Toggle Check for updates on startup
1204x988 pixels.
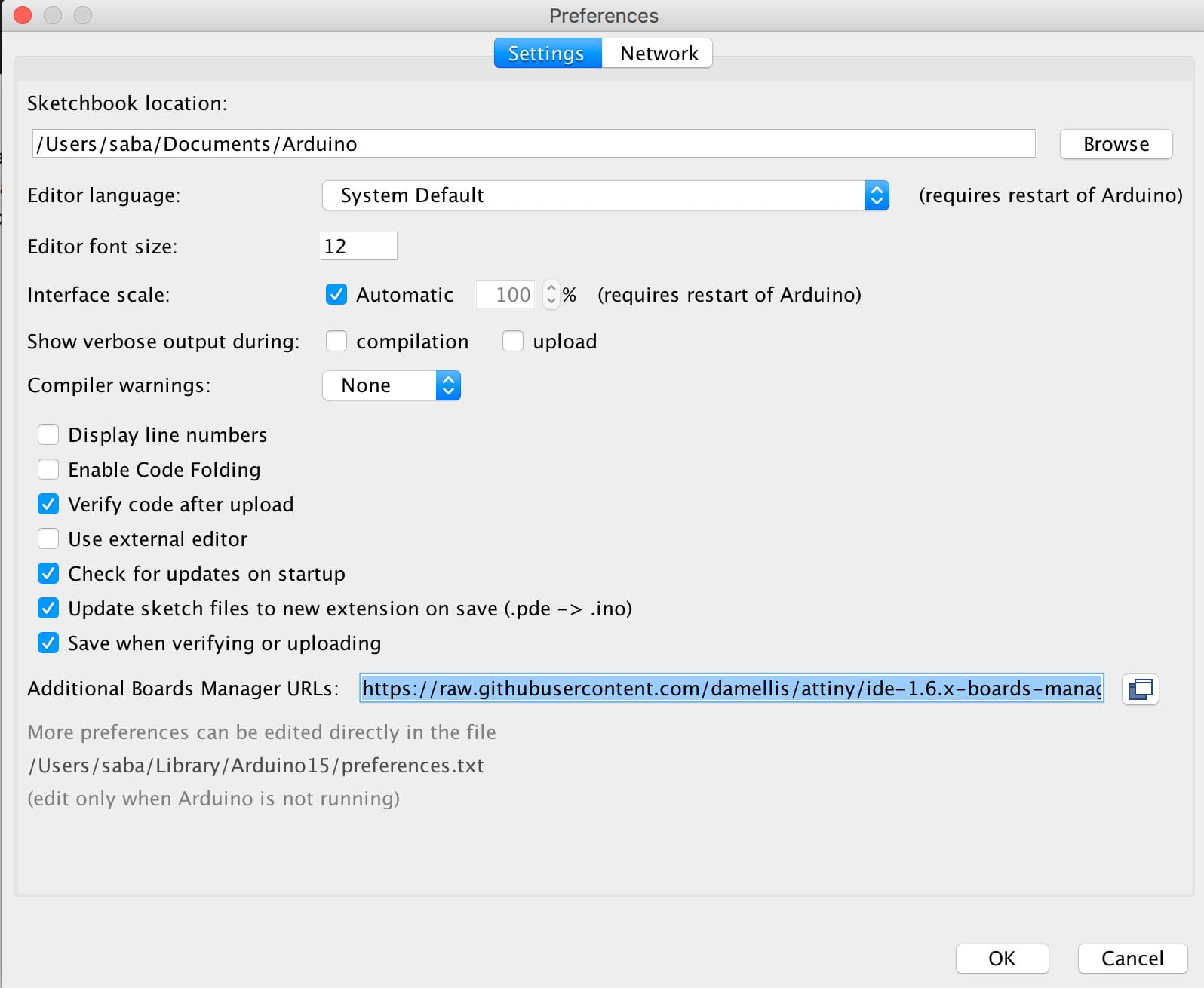coord(48,573)
